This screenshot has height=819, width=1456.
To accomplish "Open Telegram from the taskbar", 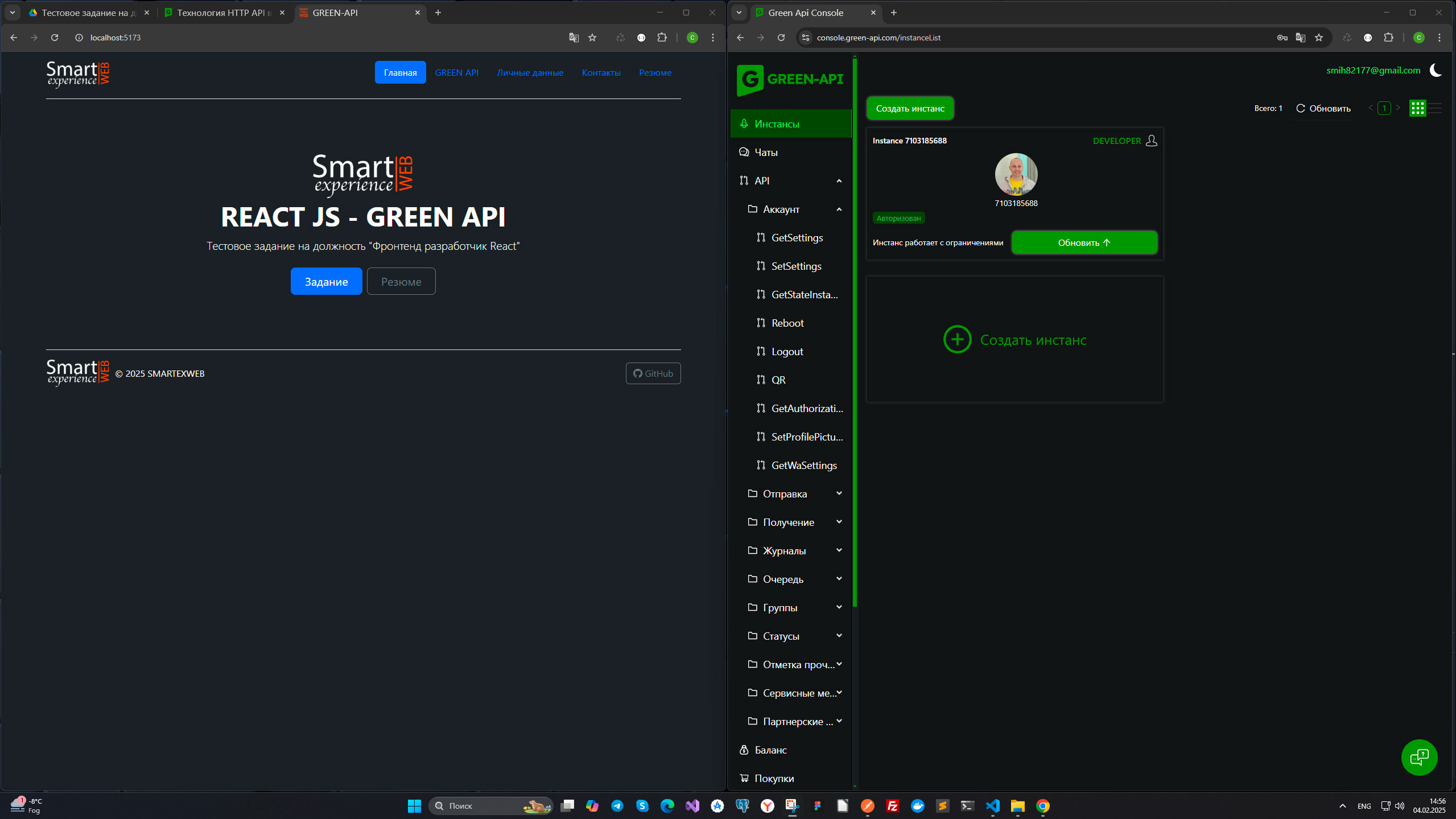I will [x=617, y=806].
